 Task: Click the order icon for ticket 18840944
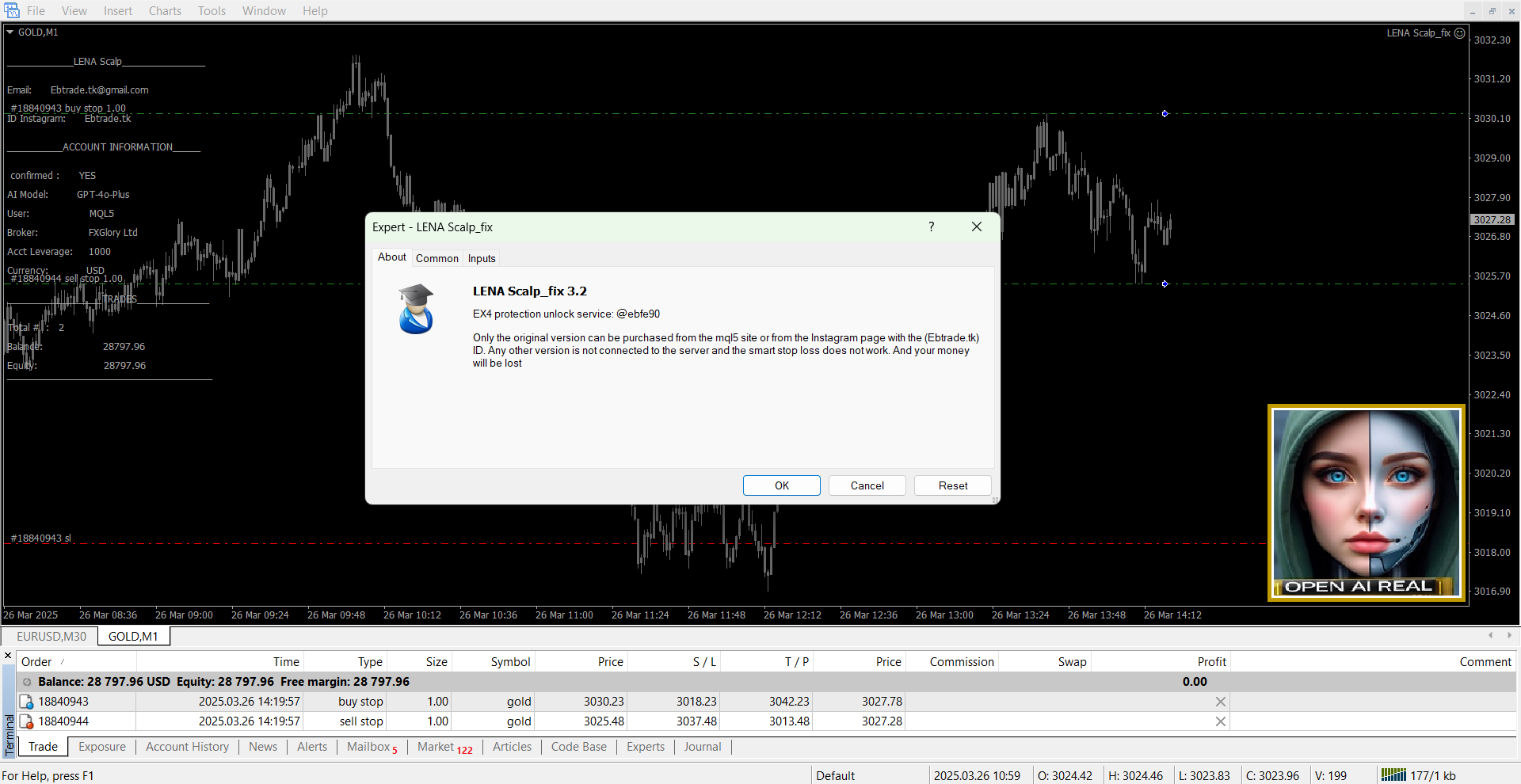[x=26, y=721]
